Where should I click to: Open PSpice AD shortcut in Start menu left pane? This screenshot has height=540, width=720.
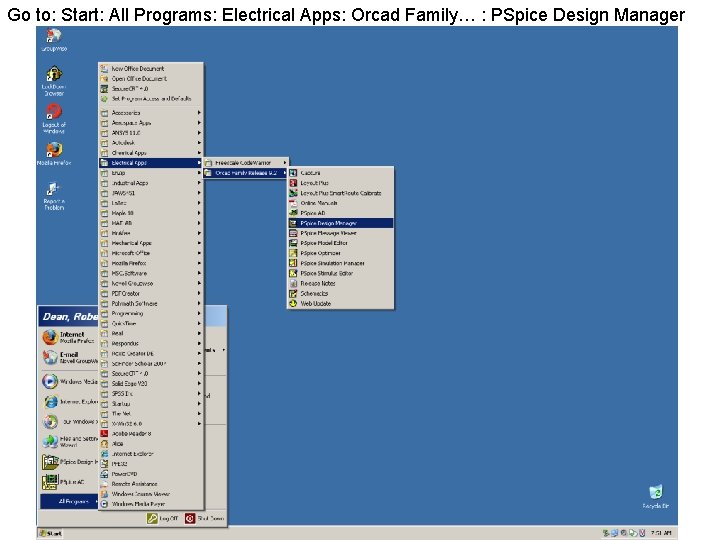pos(69,482)
